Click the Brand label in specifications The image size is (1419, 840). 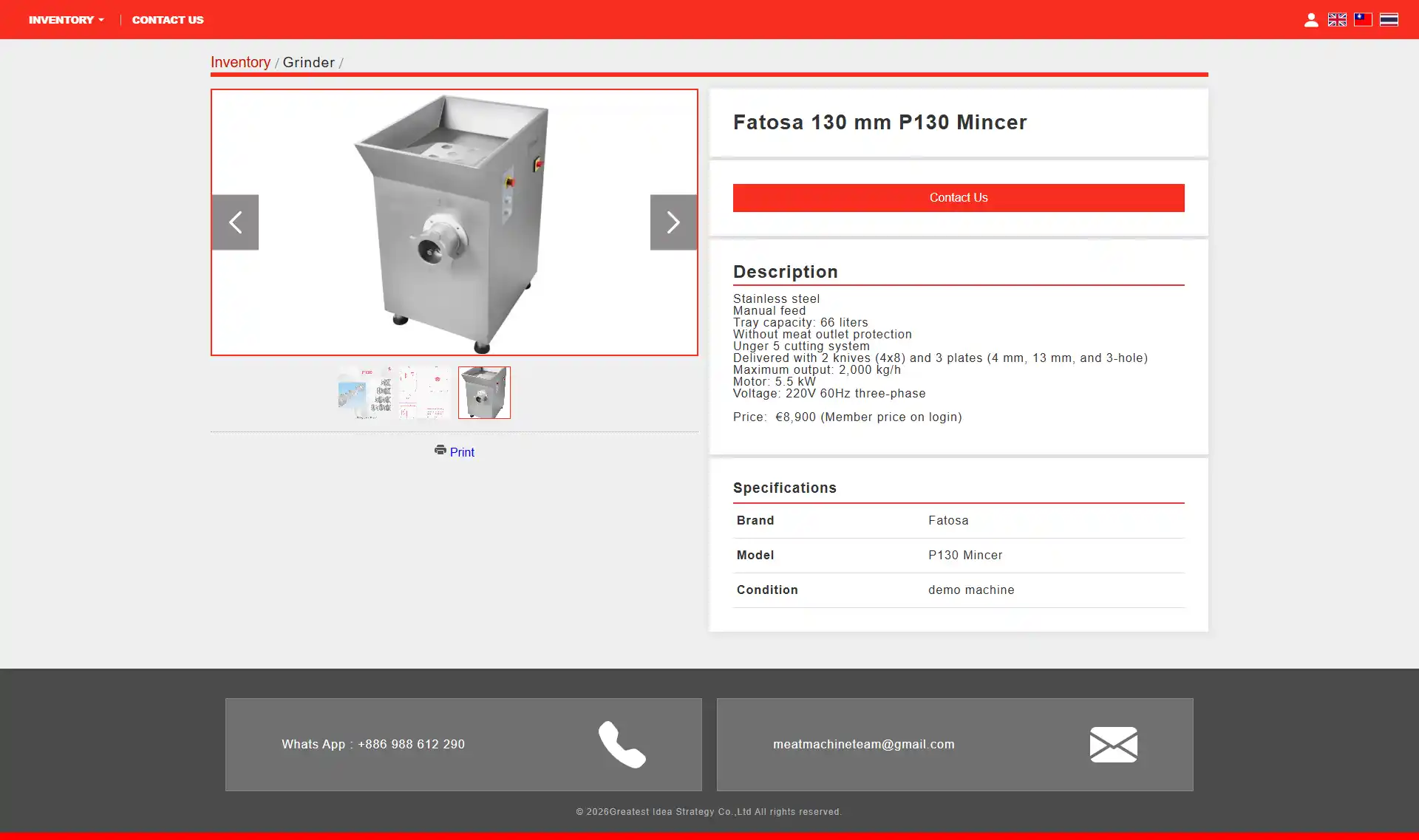[755, 521]
